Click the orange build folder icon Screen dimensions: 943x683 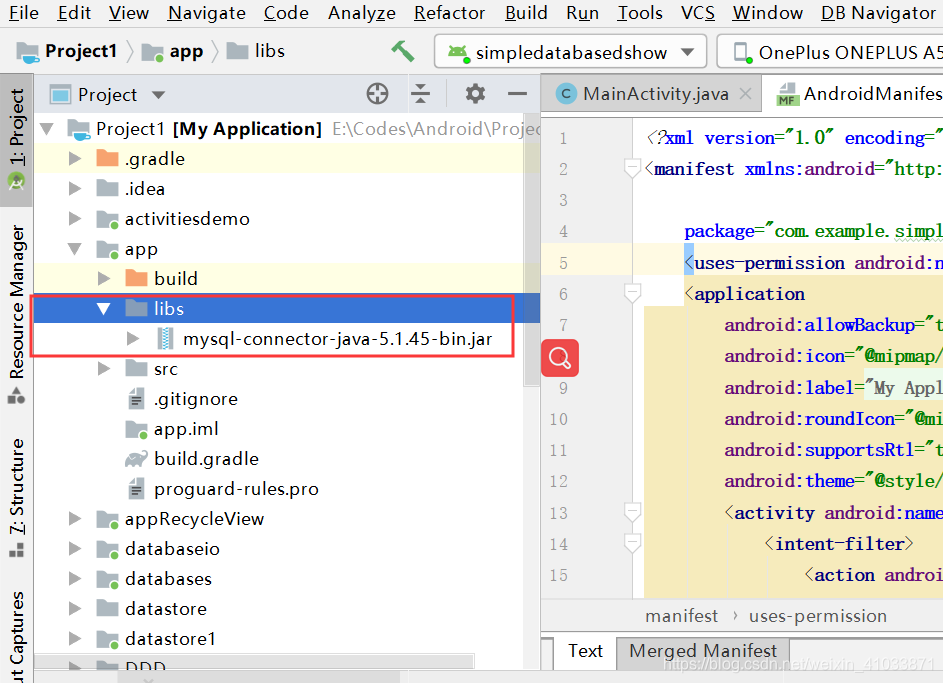[137, 278]
